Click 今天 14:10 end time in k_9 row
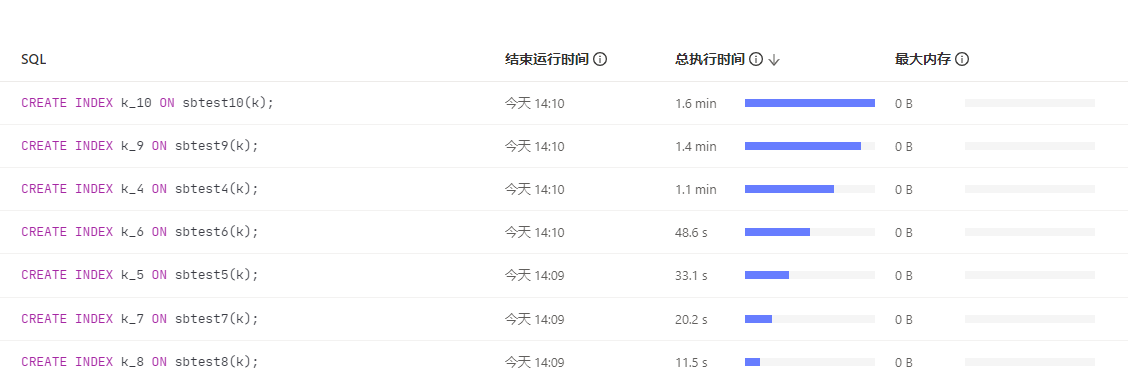1128x379 pixels. (535, 147)
